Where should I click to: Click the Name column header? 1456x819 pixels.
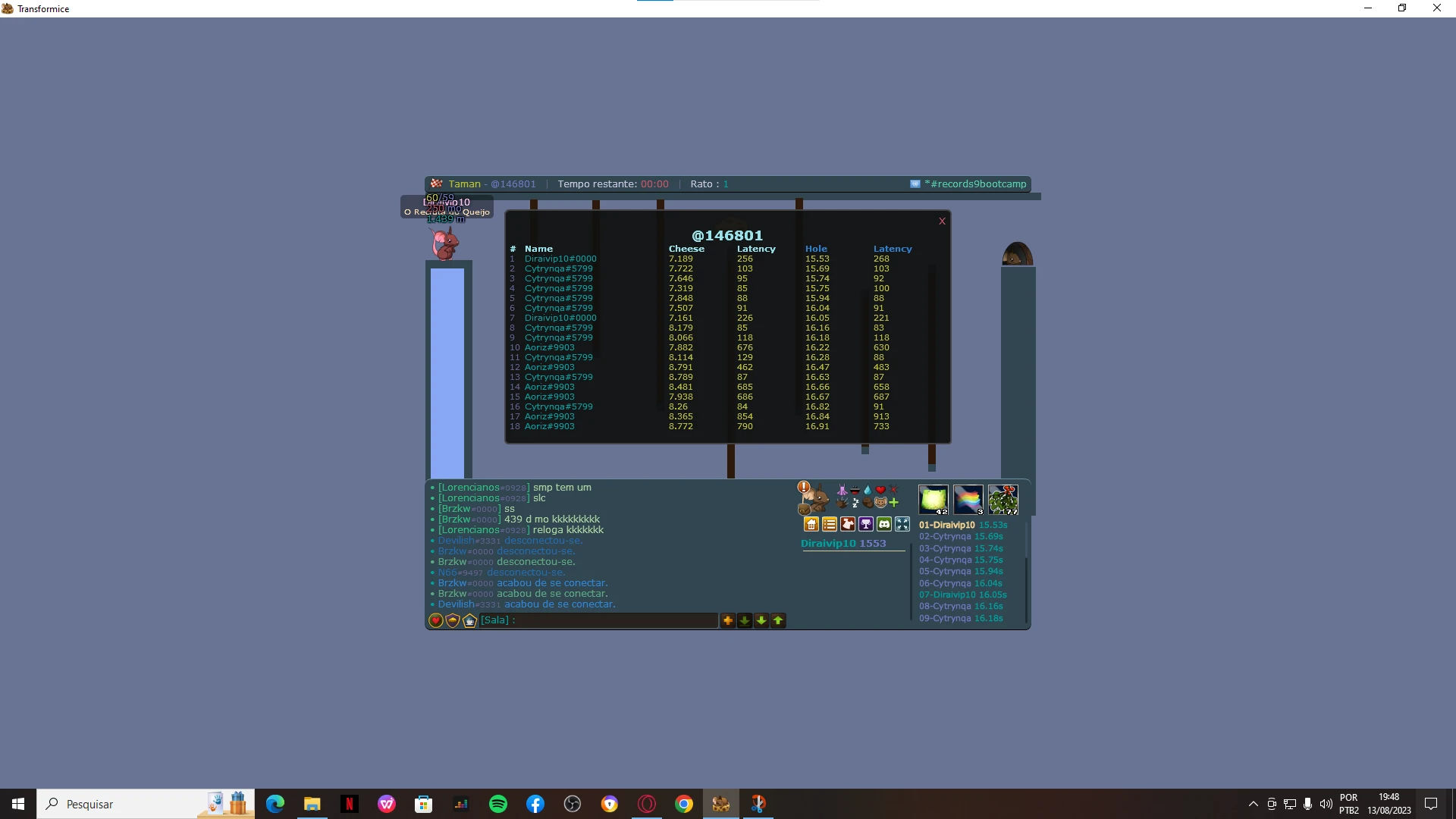pos(538,249)
